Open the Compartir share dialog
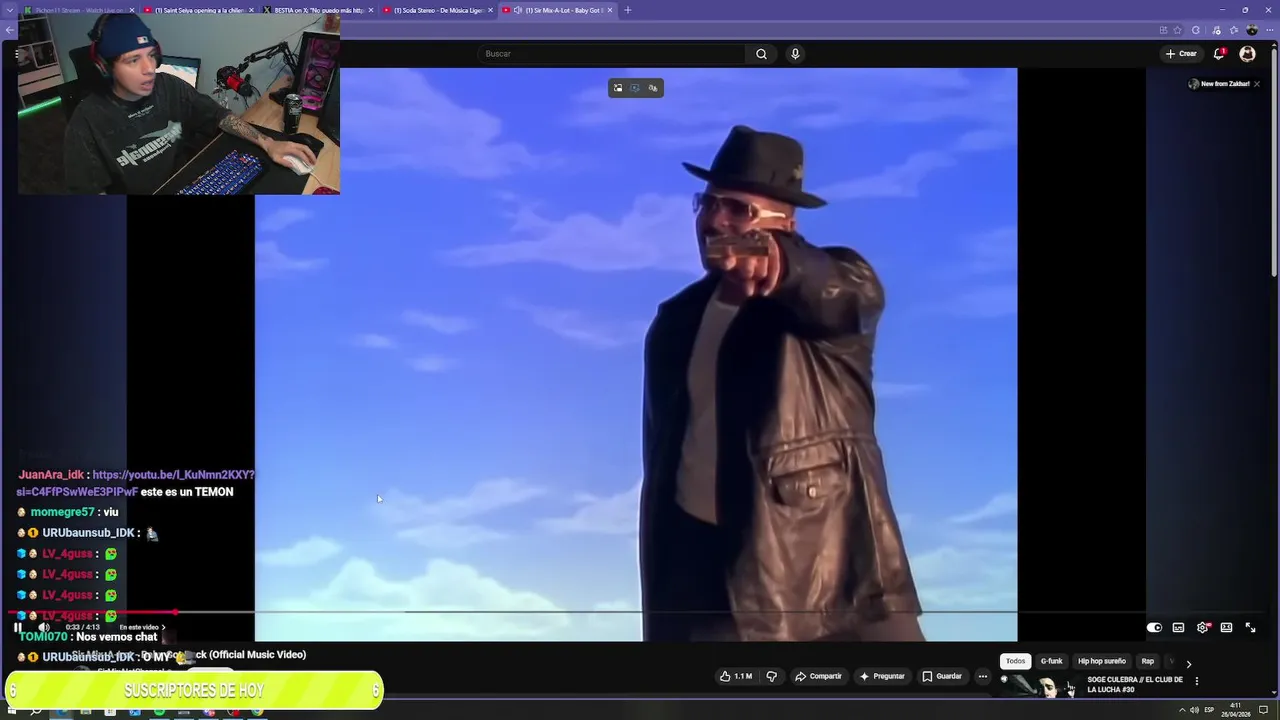 (818, 676)
